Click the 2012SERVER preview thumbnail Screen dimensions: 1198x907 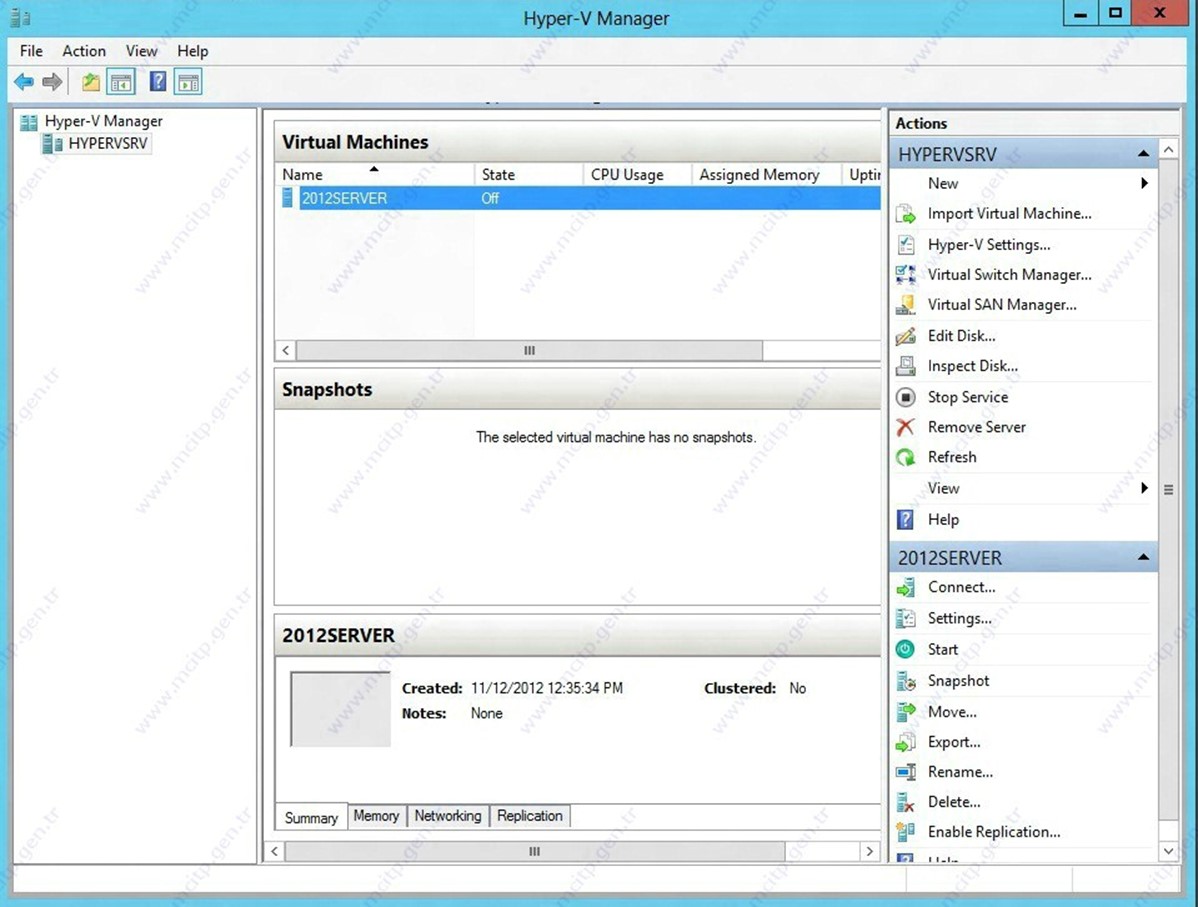tap(341, 709)
